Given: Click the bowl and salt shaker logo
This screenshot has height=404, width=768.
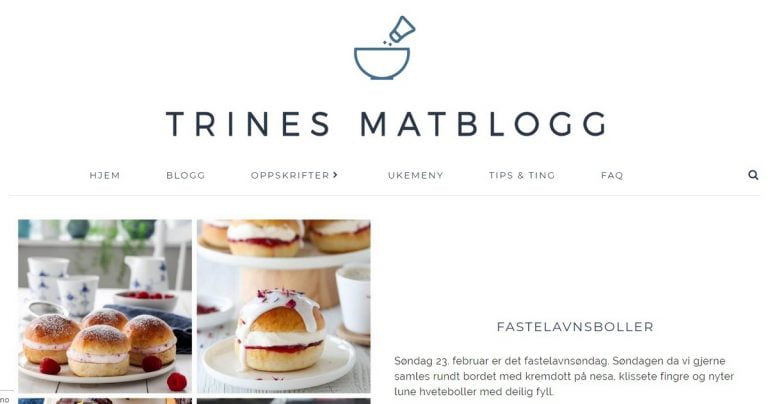Looking at the screenshot, I should [x=384, y=48].
